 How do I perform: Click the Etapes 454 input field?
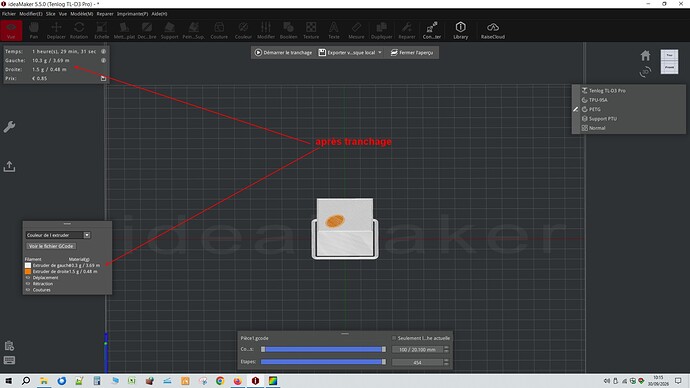tap(417, 362)
